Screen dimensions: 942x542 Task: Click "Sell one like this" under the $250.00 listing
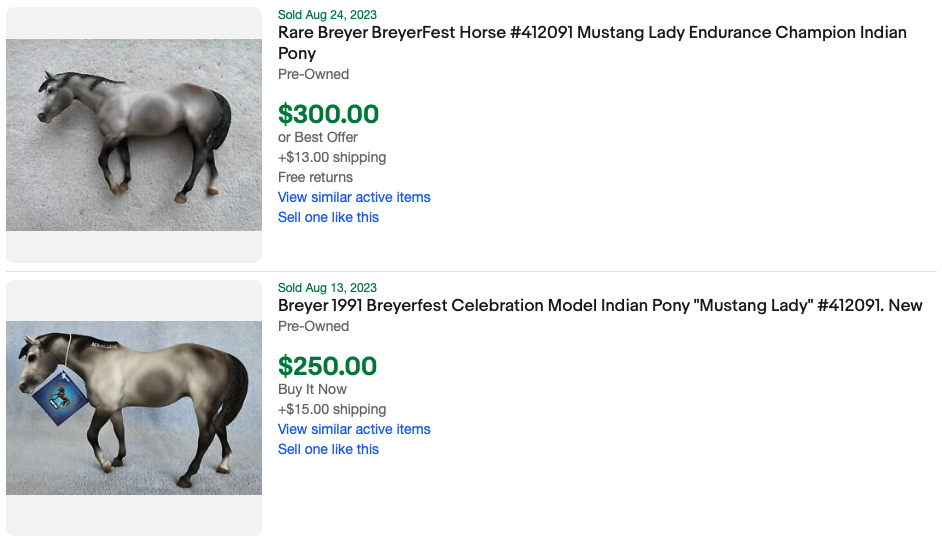coord(328,449)
